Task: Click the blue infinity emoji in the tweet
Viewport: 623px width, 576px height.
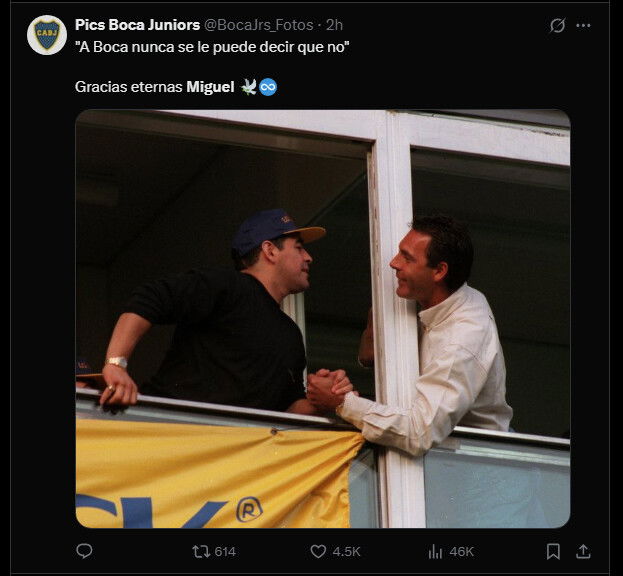Action: coord(268,87)
